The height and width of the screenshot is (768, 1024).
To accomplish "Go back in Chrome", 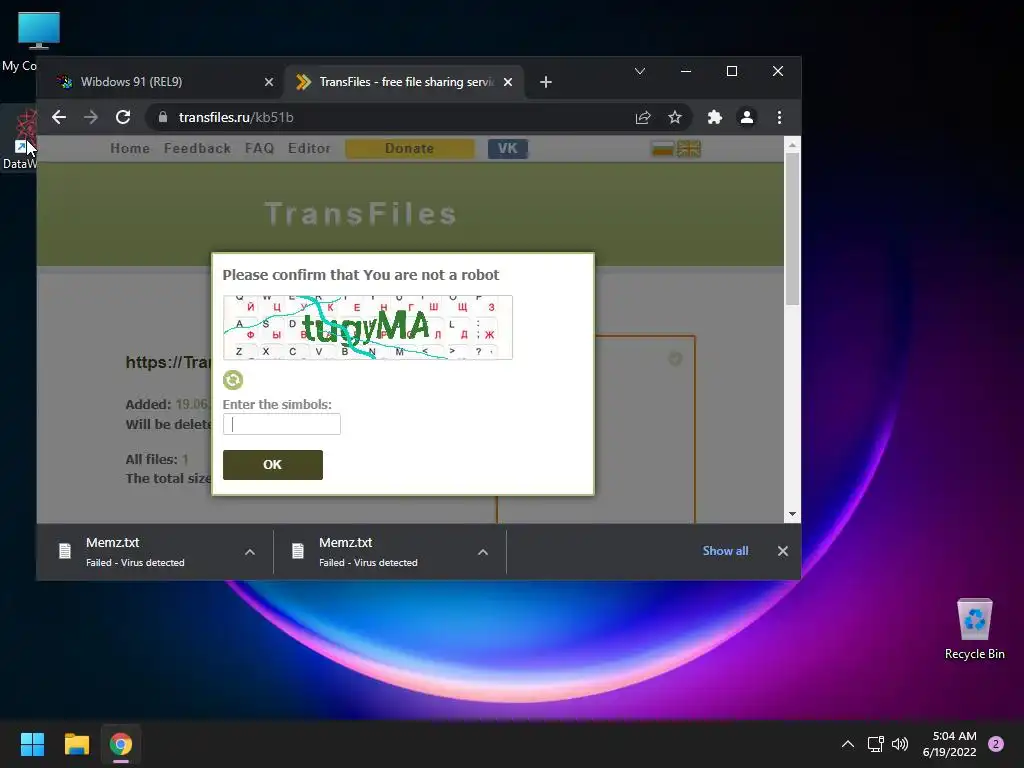I will pos(59,117).
